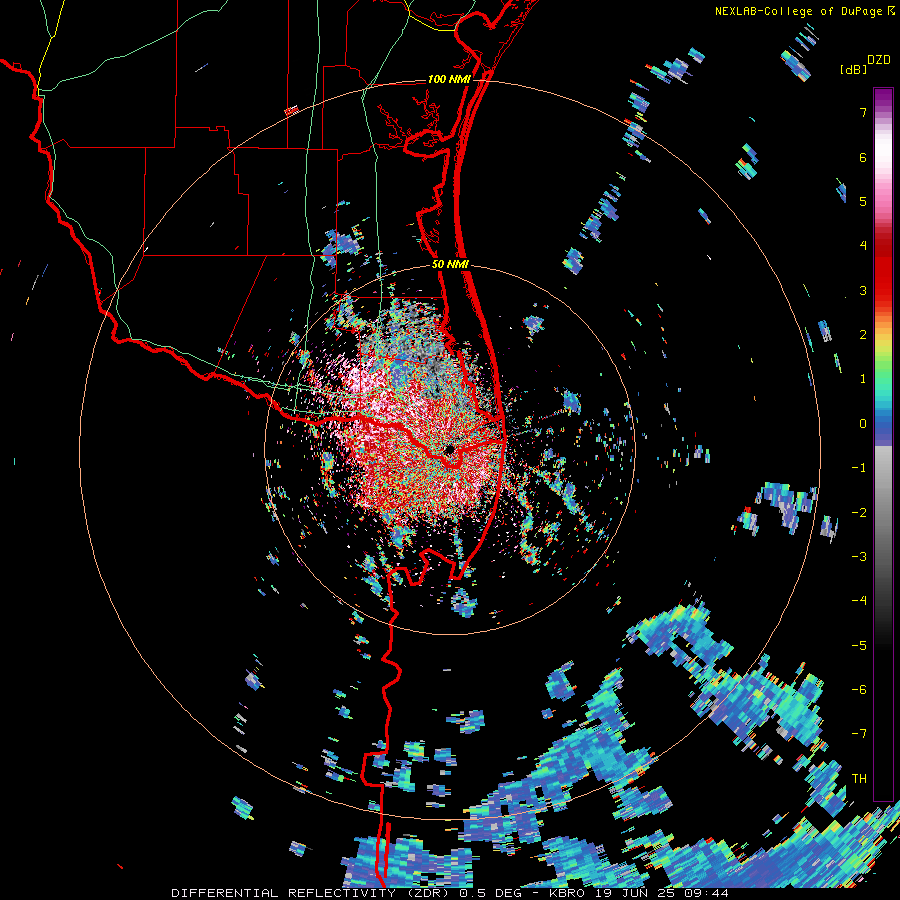Click the KBRO radar site dot at center
The image size is (900, 900).
[449, 449]
